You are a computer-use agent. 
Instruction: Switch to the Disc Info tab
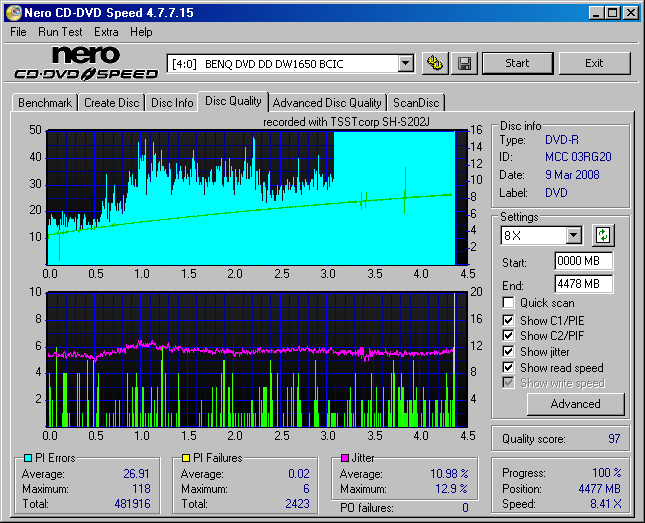pos(172,103)
